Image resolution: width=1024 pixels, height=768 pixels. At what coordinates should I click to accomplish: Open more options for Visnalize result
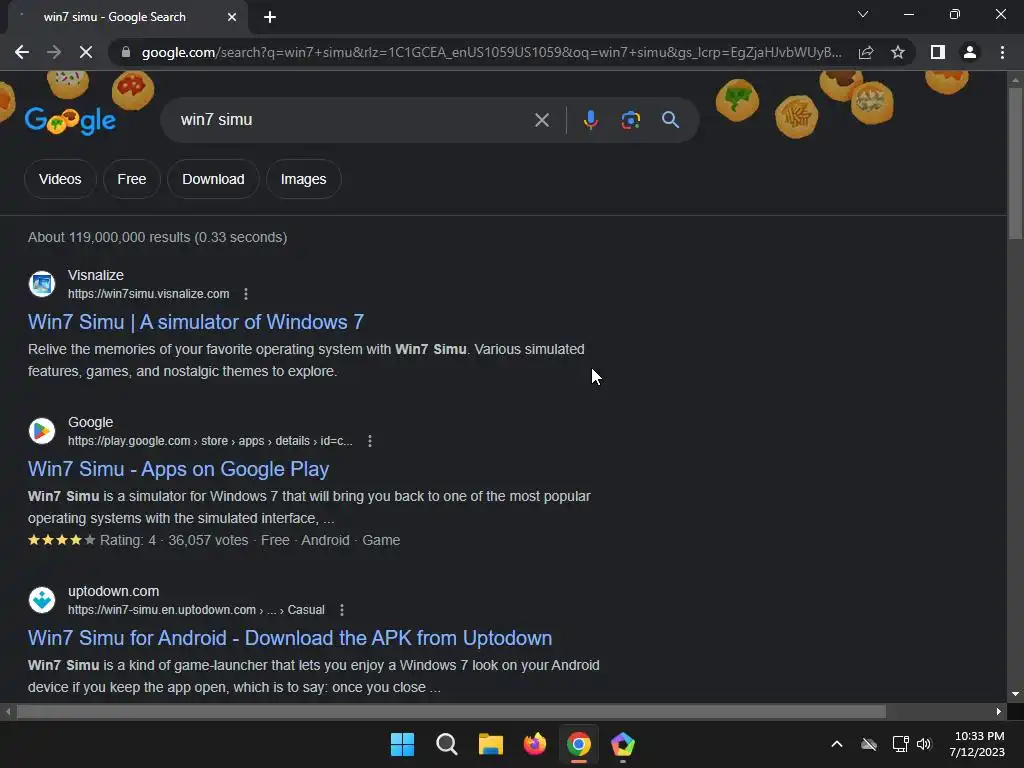[246, 294]
